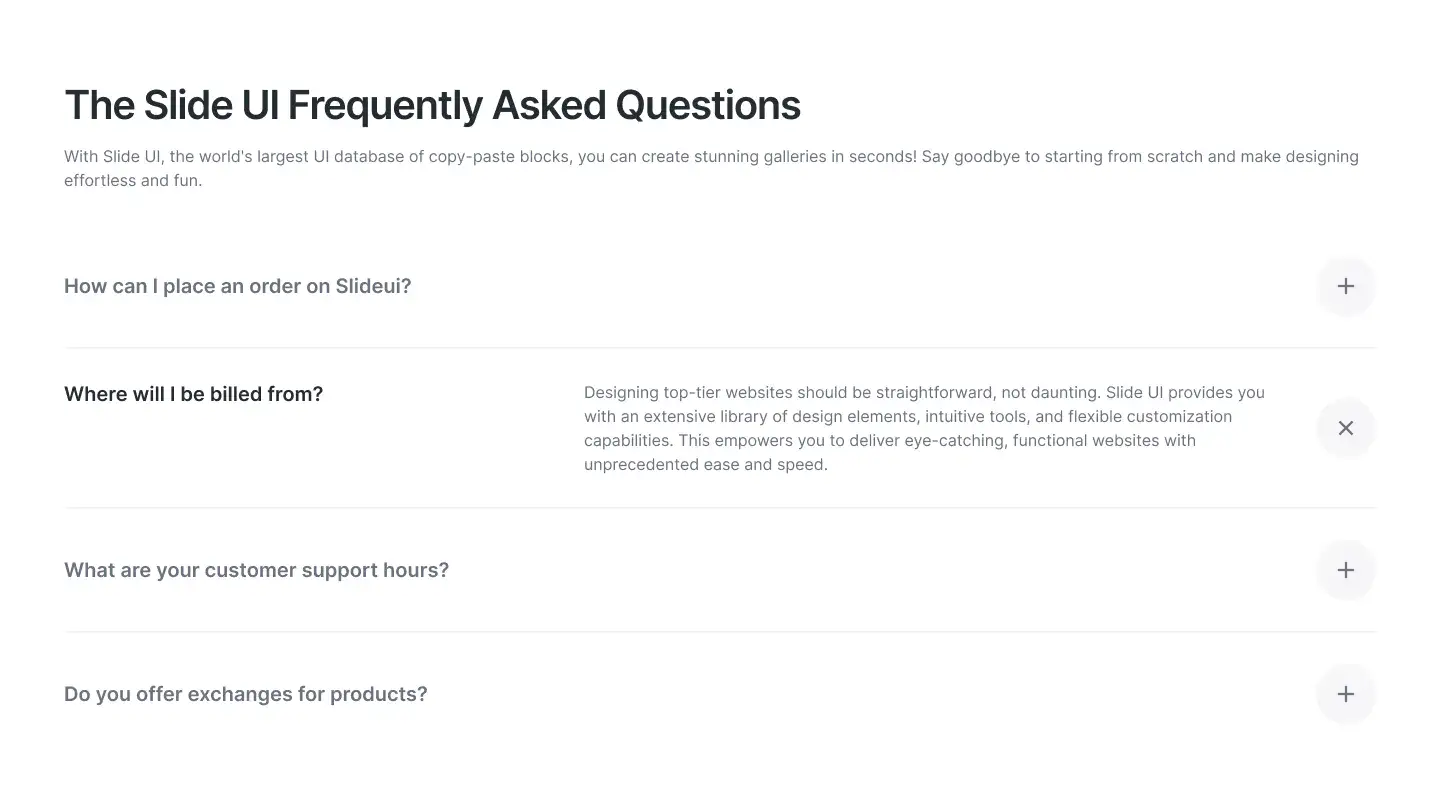
Task: Click the divider above the exchanges question
Action: click(x=720, y=631)
